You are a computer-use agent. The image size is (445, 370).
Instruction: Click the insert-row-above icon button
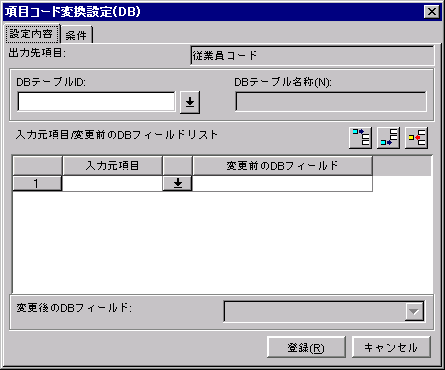[360, 137]
